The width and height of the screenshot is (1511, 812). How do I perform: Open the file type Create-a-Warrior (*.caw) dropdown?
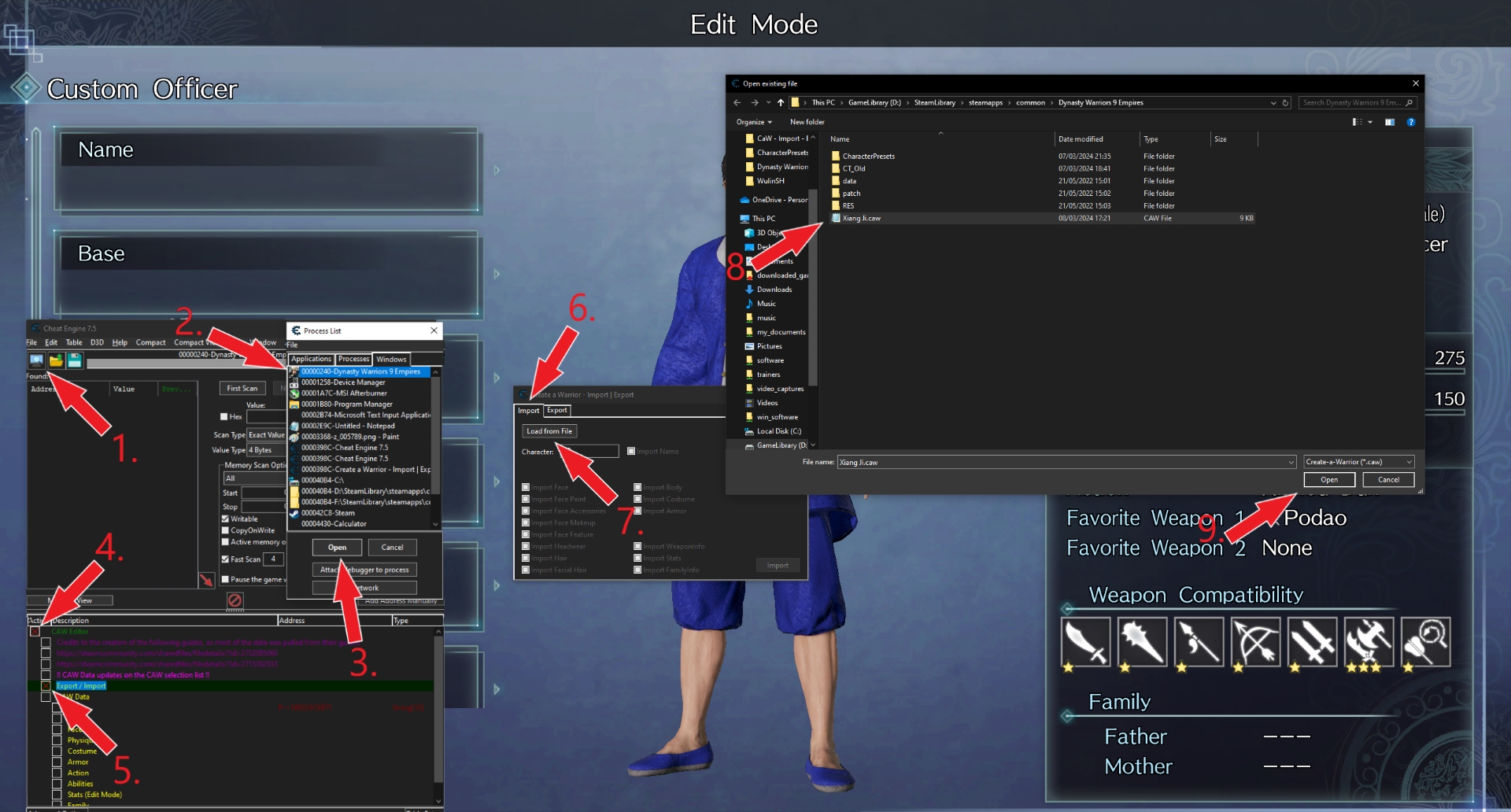(1359, 462)
